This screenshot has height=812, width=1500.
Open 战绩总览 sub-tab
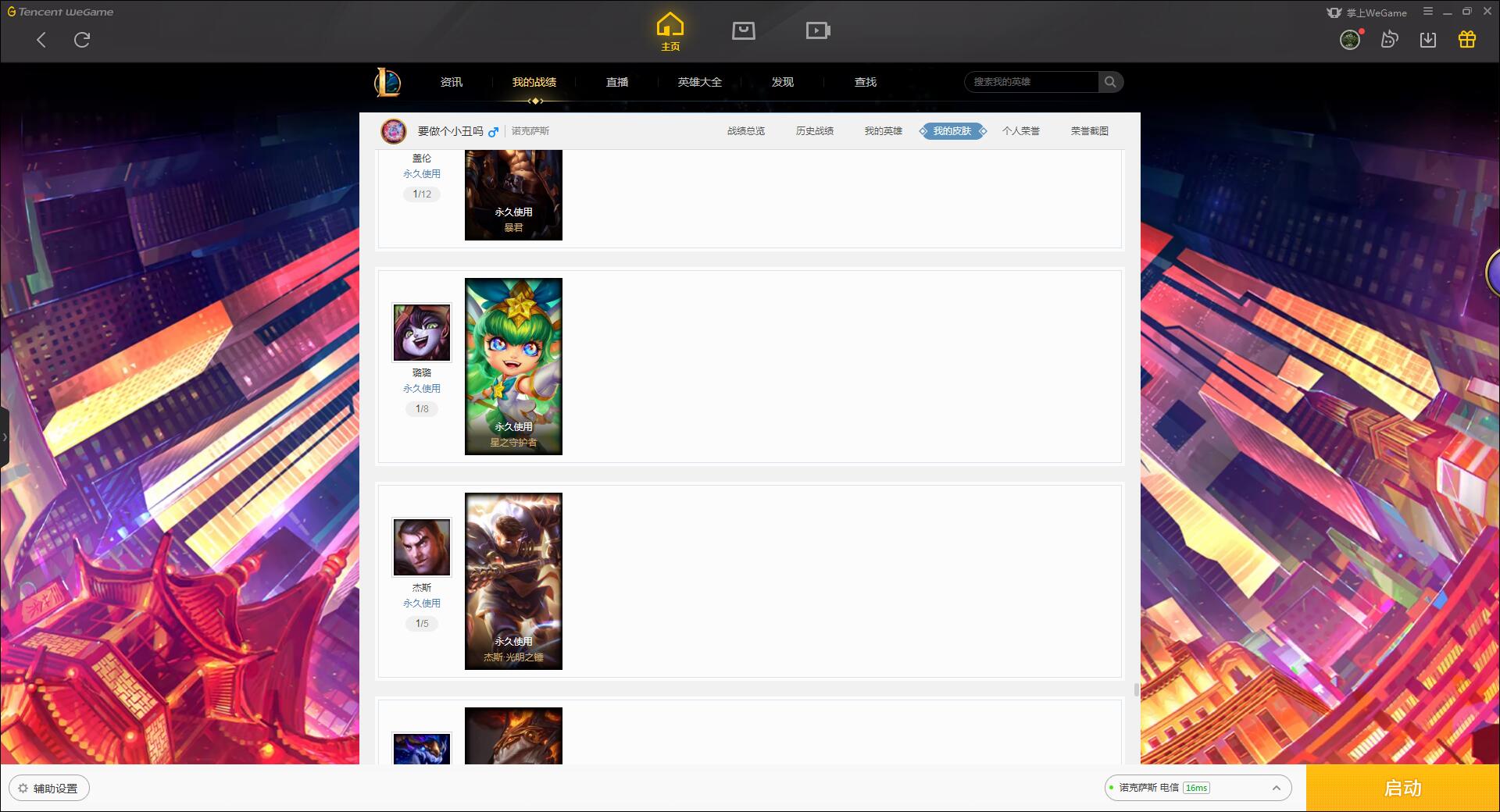coord(746,131)
